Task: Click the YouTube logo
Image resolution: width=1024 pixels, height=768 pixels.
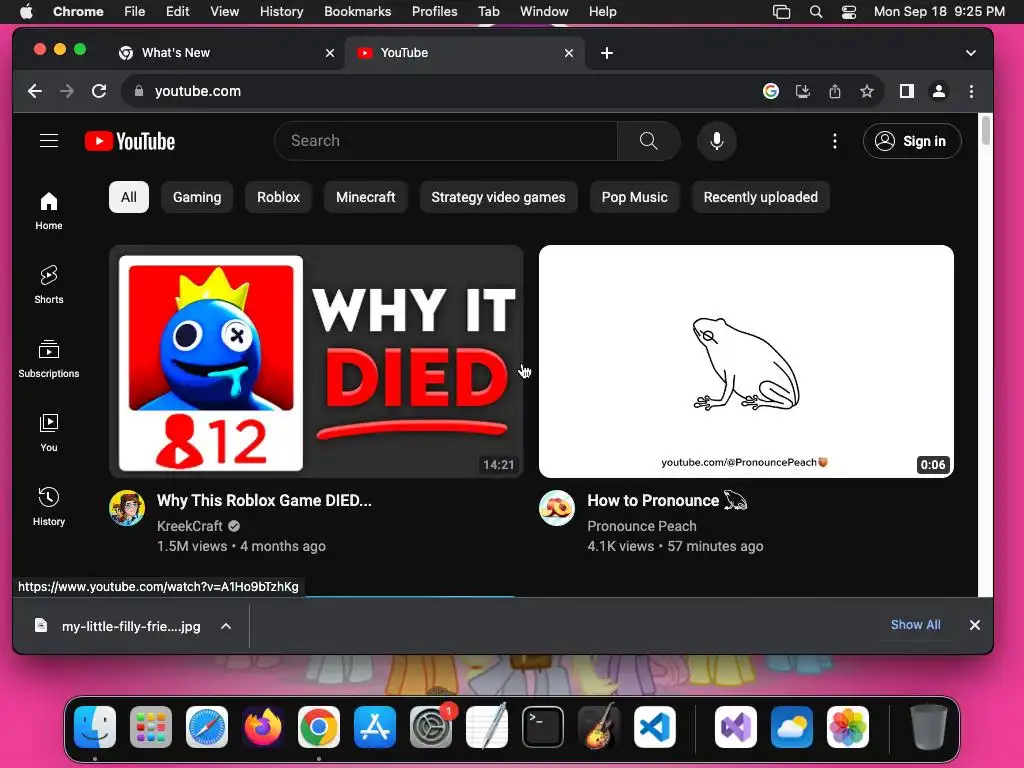Action: 130,141
